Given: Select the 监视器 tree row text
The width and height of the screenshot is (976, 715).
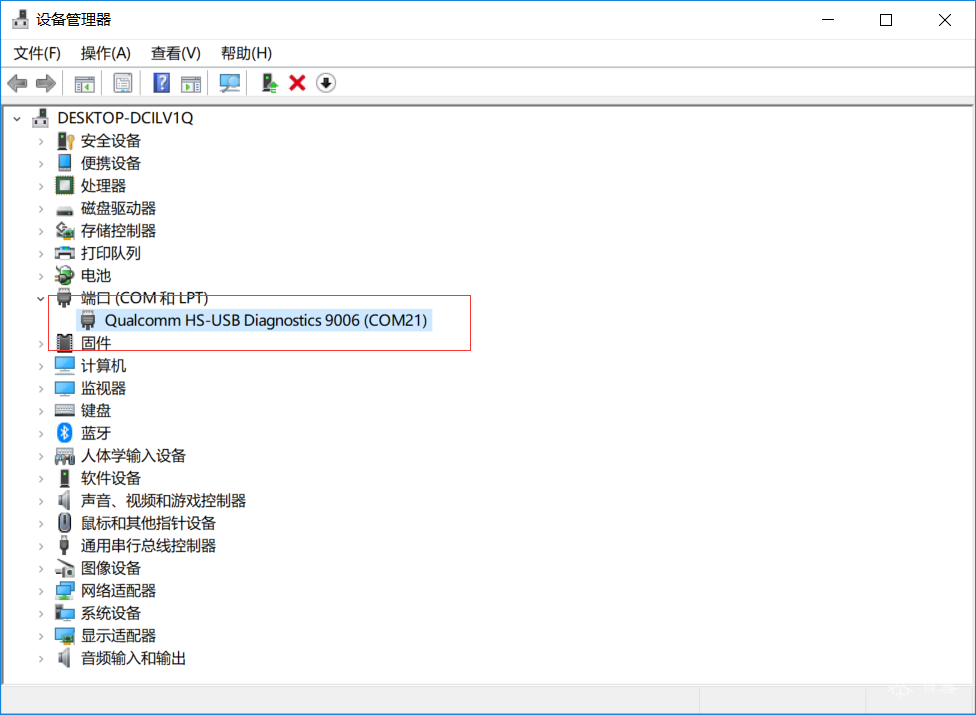Looking at the screenshot, I should tap(103, 388).
